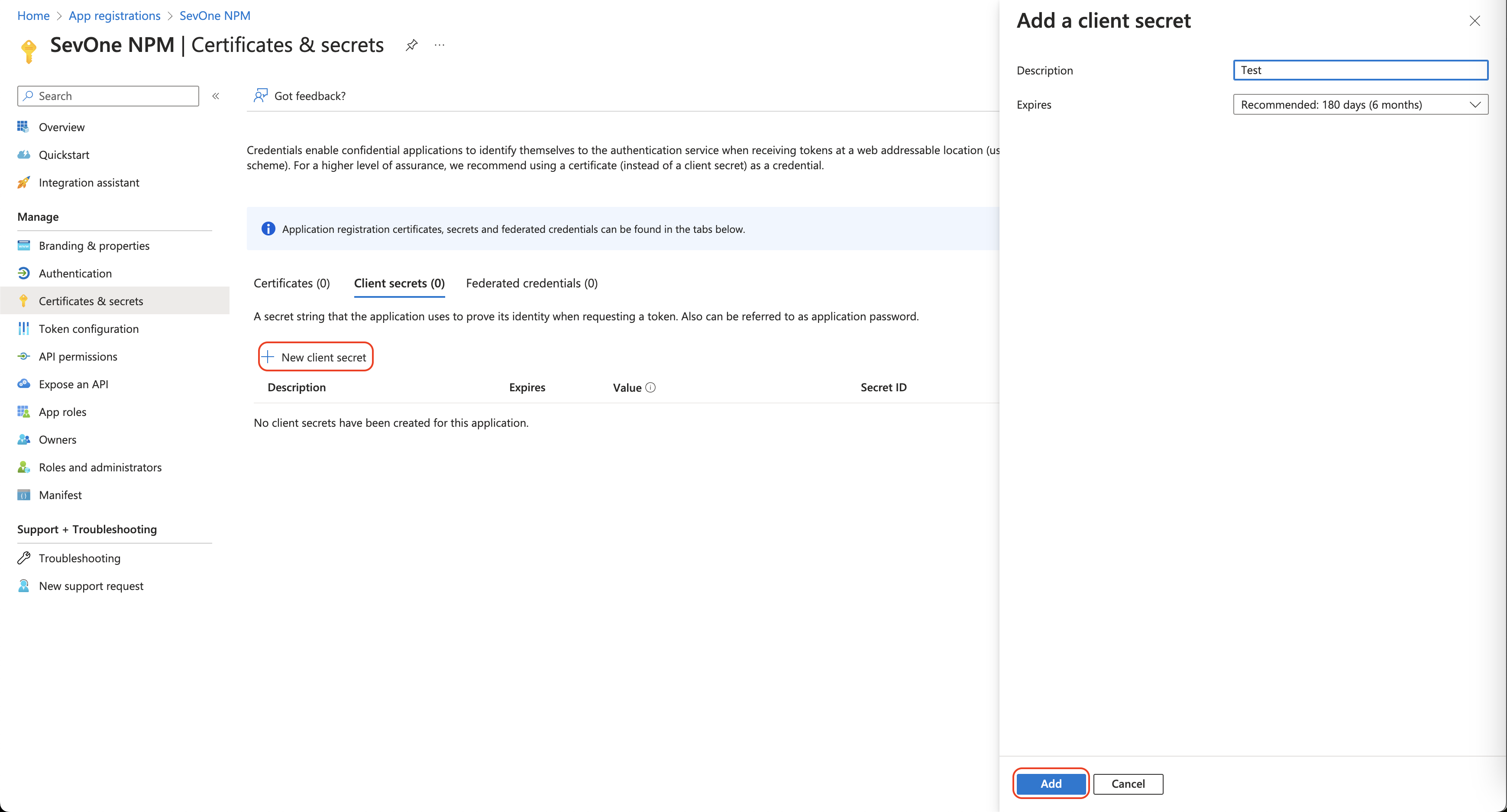Screen dimensions: 1507x812
Task: Click the Description column header
Action: (x=297, y=387)
